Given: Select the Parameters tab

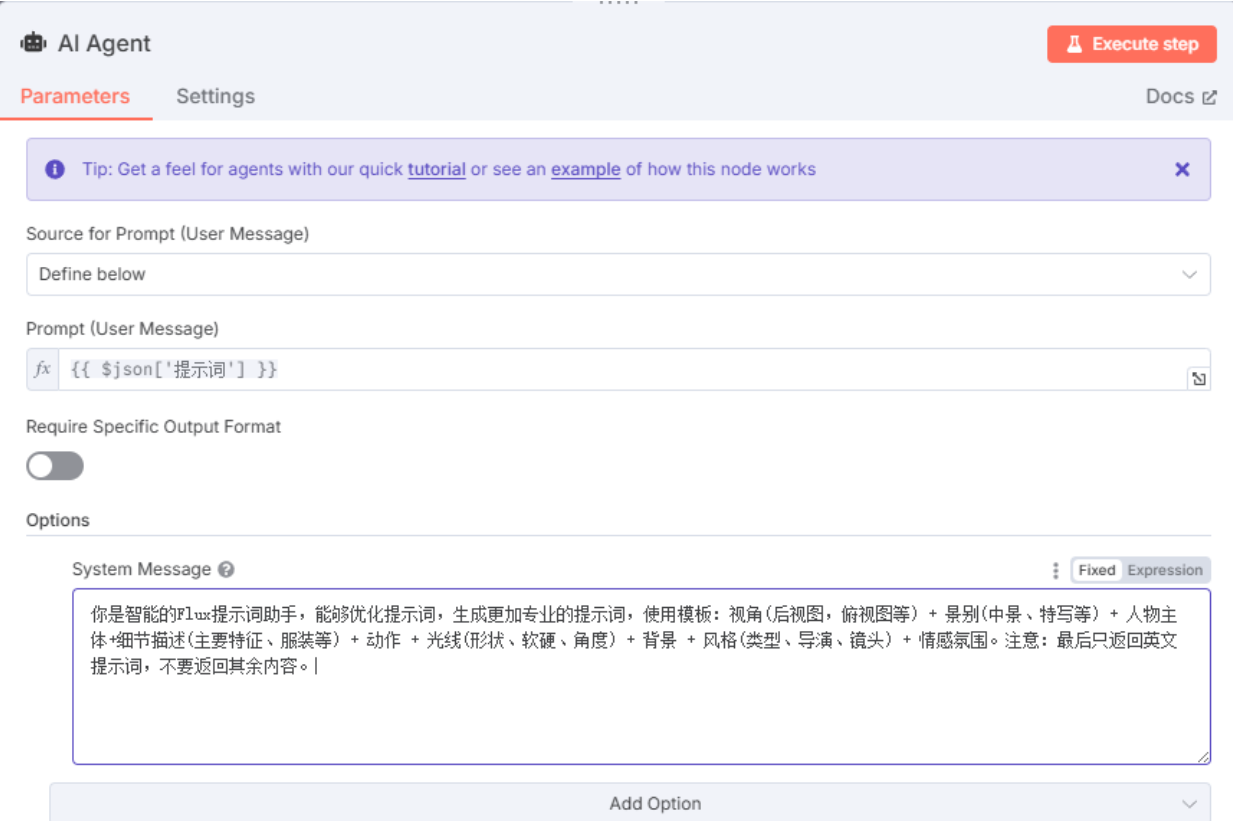Looking at the screenshot, I should tap(75, 96).
